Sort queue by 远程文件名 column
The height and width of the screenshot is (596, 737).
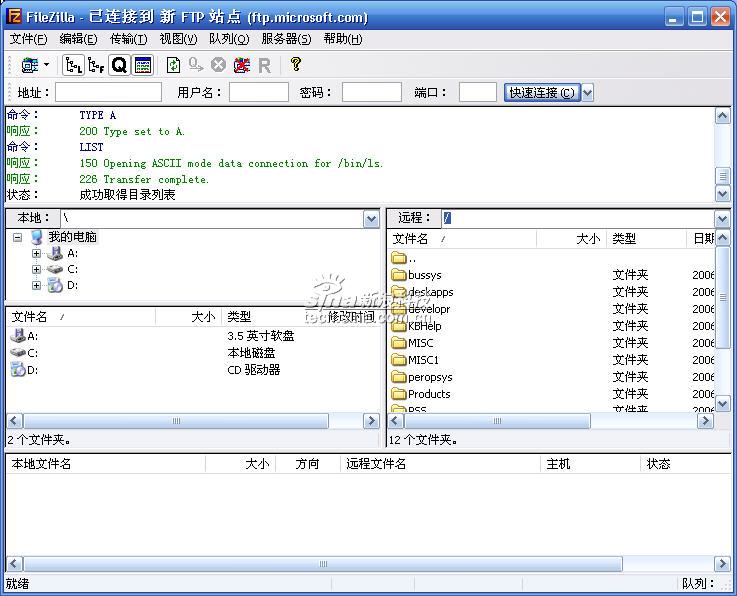tap(440, 464)
